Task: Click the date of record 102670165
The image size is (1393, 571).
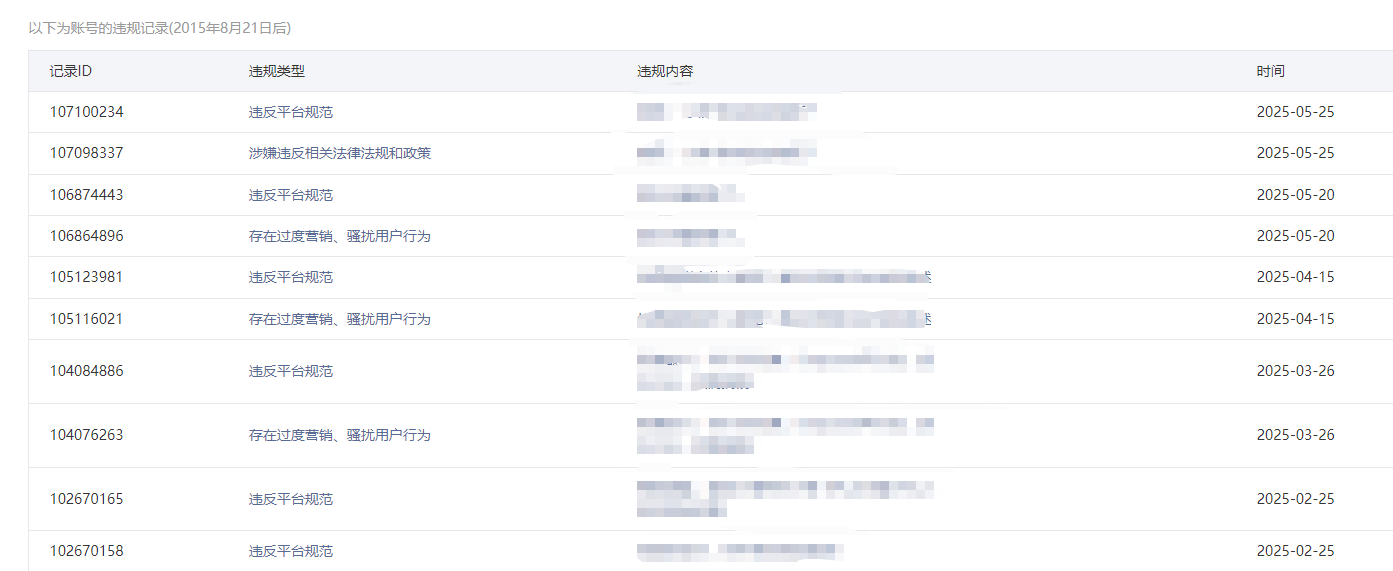Action: click(1295, 499)
